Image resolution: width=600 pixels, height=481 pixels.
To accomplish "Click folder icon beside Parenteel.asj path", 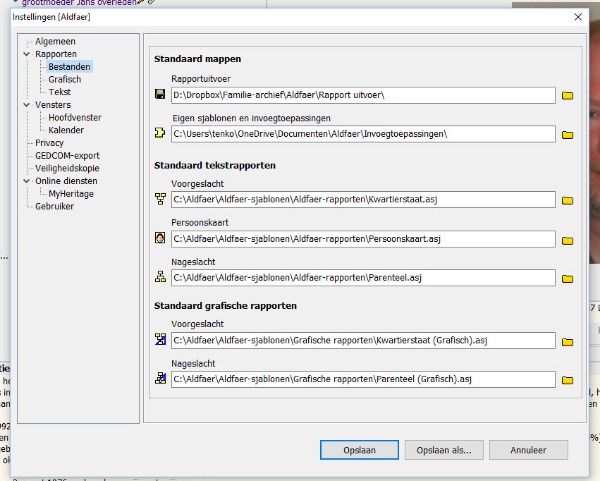I will [x=567, y=279].
